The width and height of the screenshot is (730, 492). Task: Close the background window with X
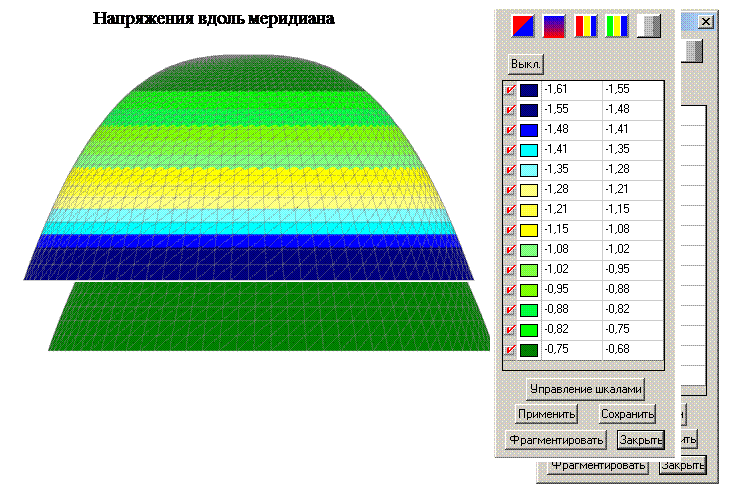coord(706,21)
